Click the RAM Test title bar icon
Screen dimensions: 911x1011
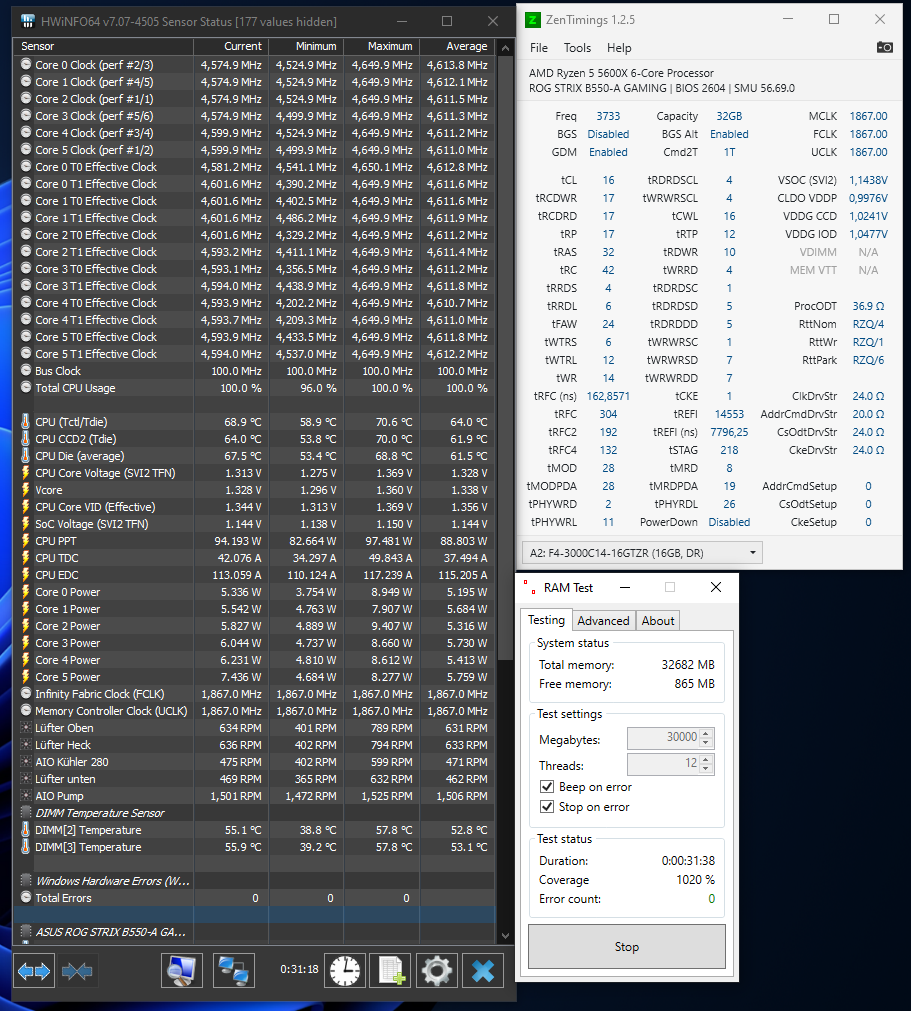[529, 587]
